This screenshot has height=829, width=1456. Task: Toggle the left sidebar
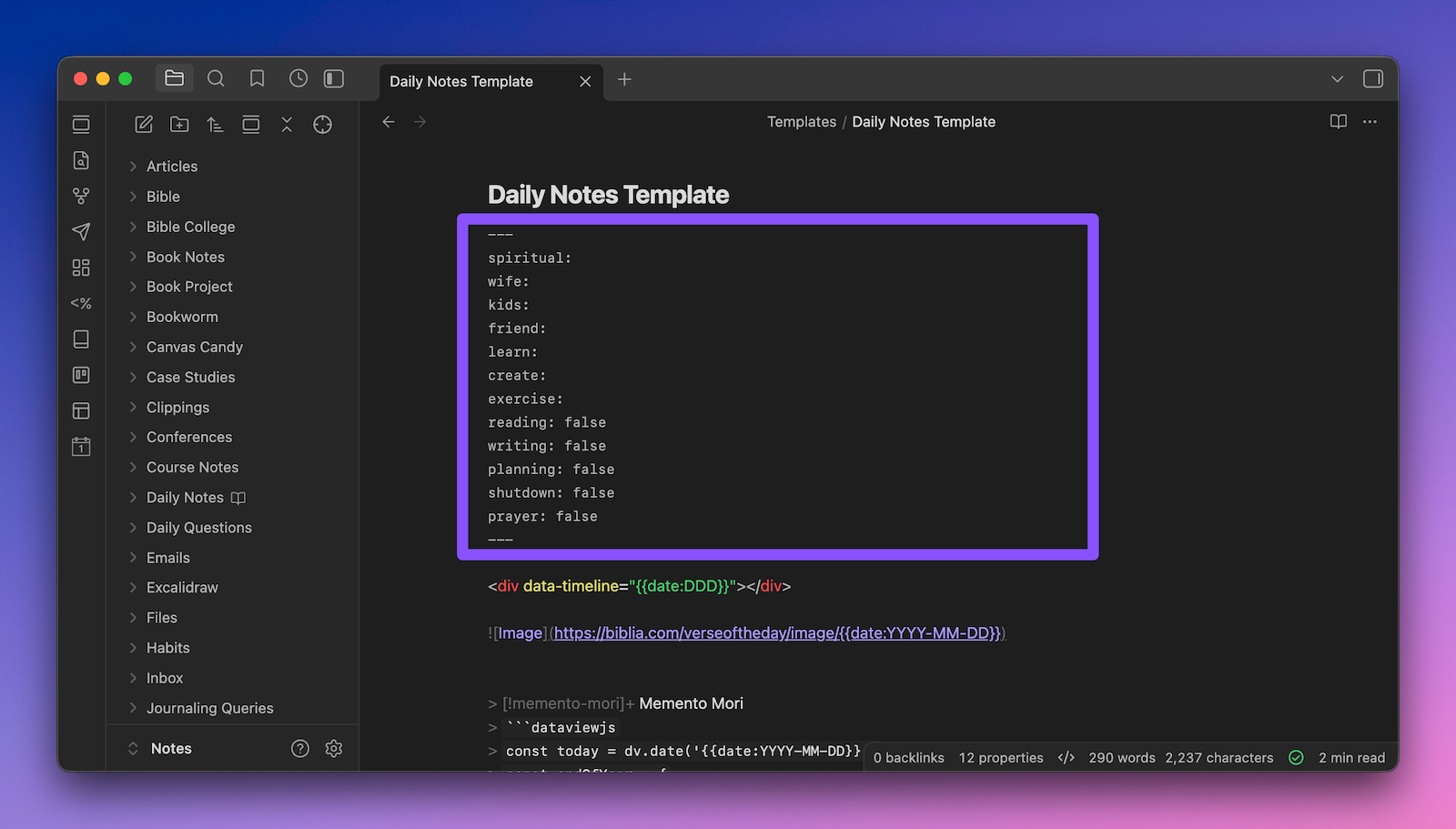334,79
